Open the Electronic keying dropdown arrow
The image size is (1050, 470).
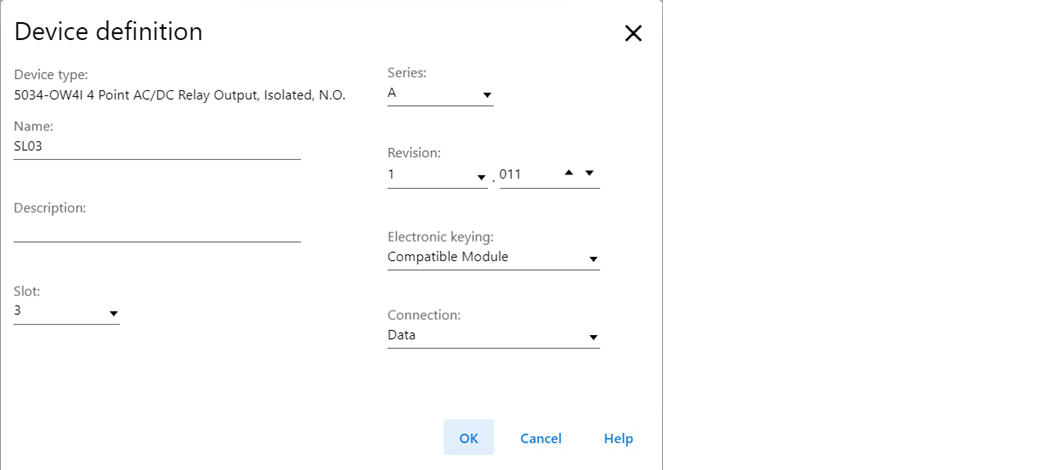click(x=593, y=259)
